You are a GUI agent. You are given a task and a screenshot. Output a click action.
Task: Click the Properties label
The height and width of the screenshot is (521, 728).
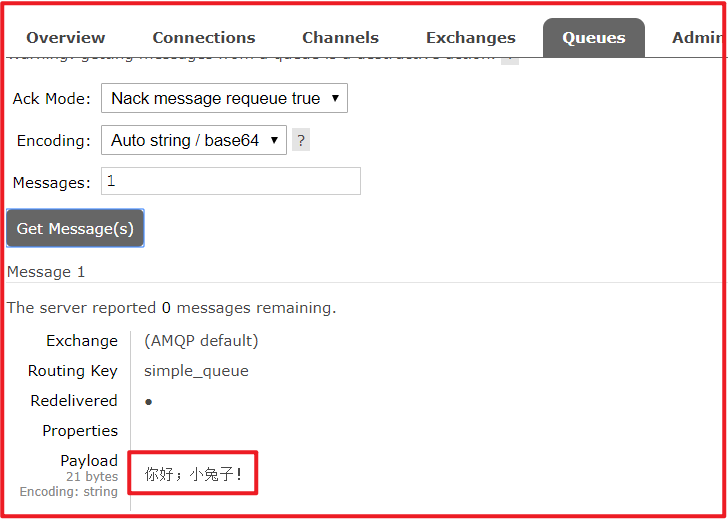(x=80, y=431)
